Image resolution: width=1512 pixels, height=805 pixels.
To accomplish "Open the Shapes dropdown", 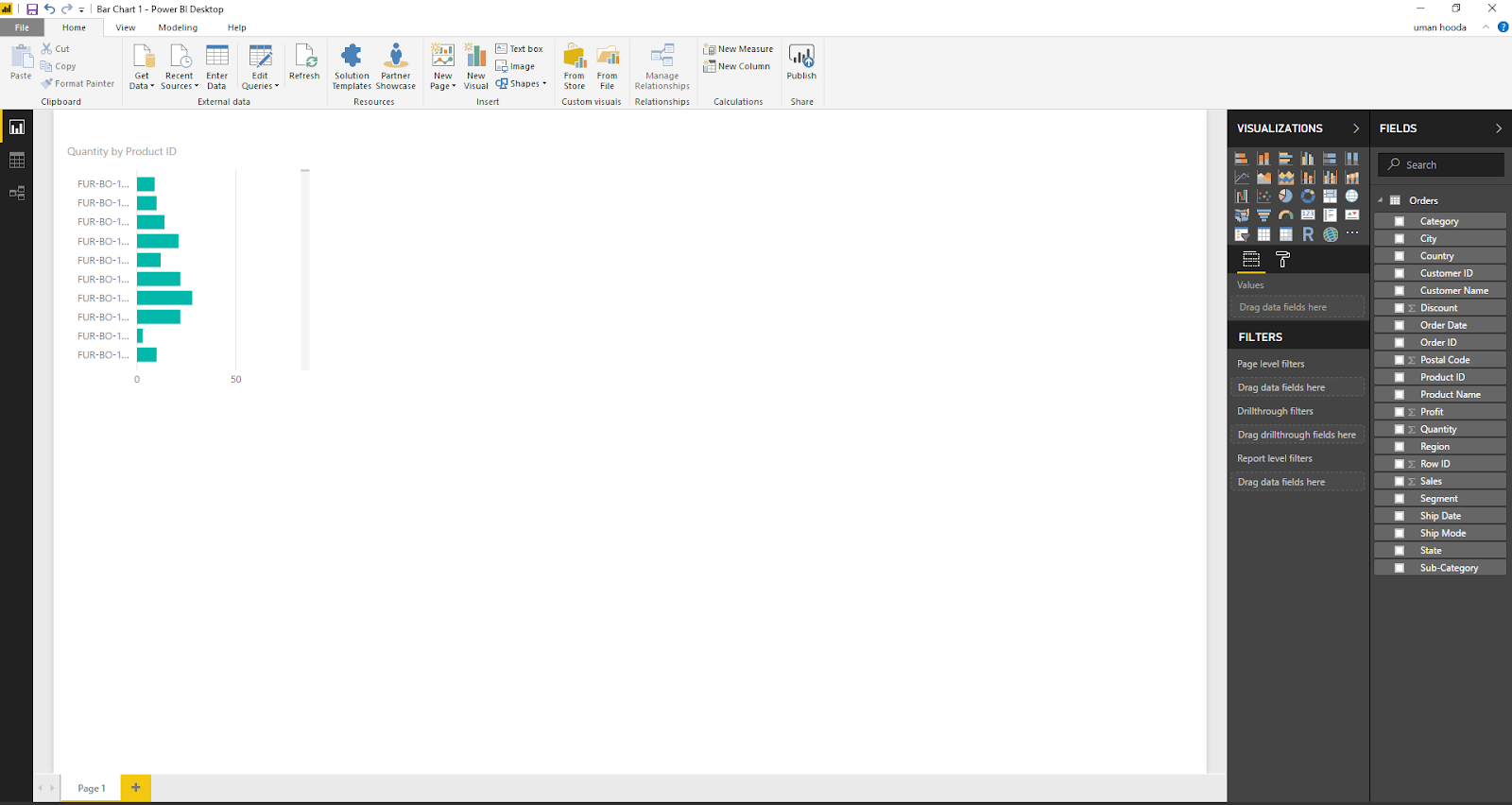I will coord(522,83).
